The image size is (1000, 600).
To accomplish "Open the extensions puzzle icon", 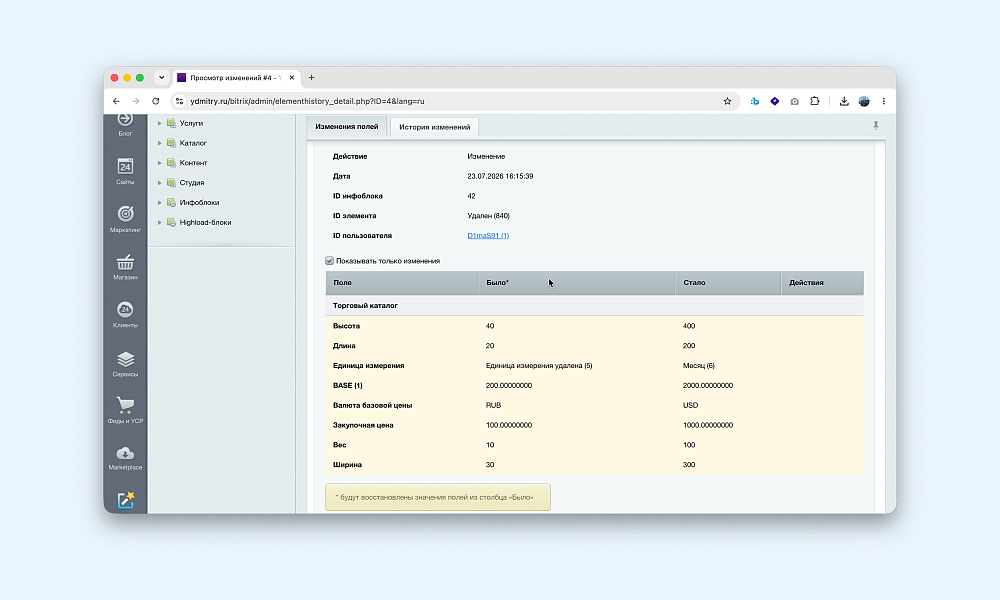I will pos(814,101).
